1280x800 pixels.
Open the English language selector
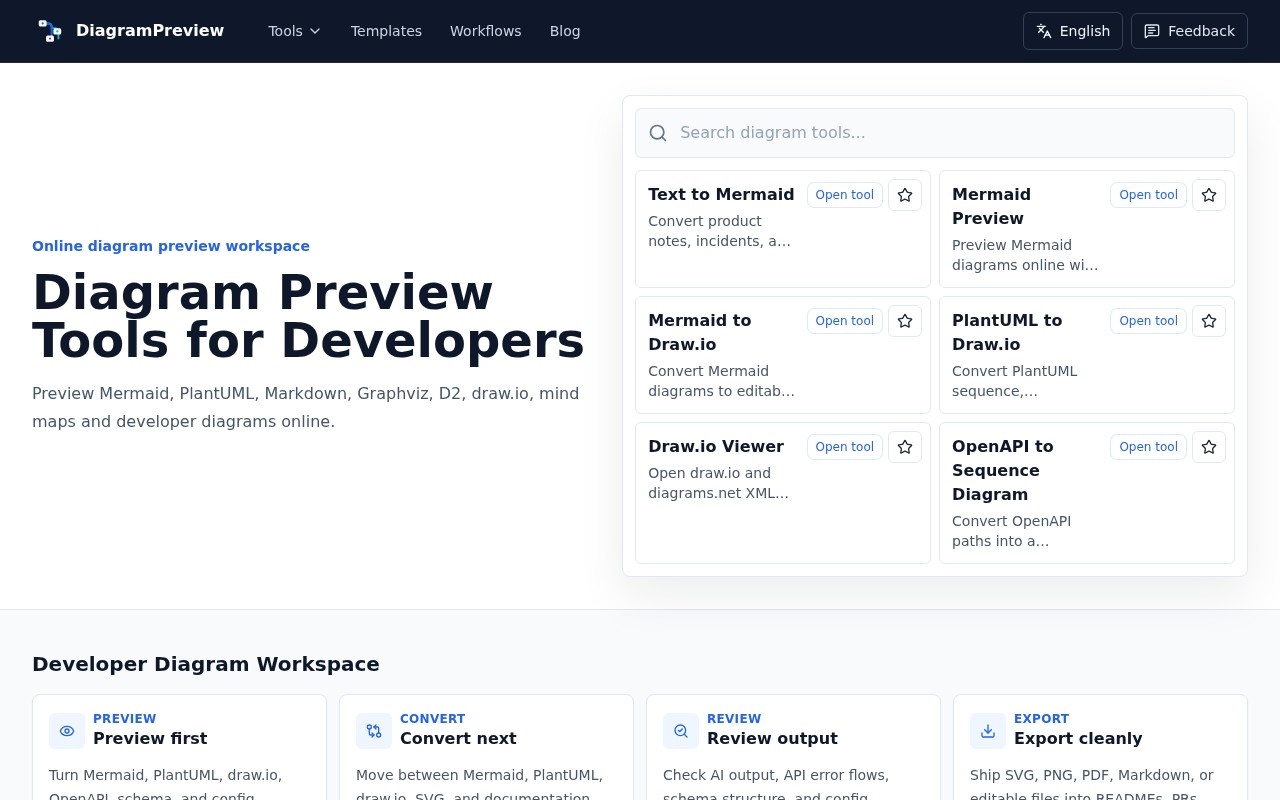(x=1073, y=31)
